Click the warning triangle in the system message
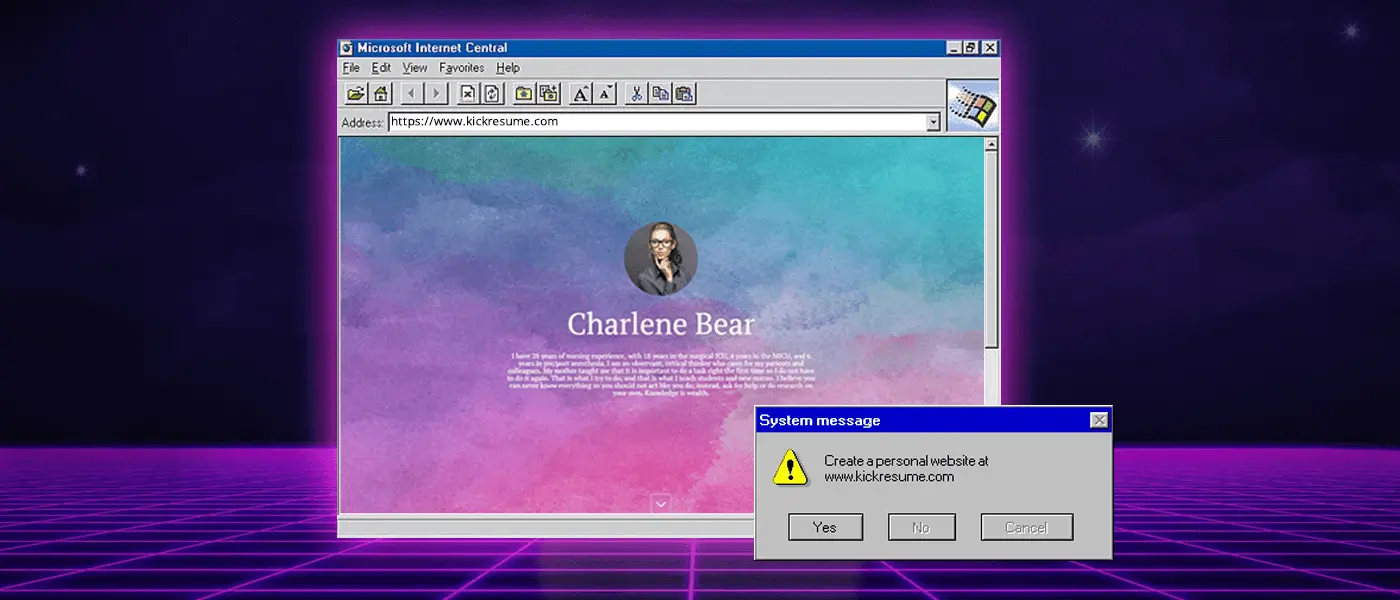 tap(790, 466)
